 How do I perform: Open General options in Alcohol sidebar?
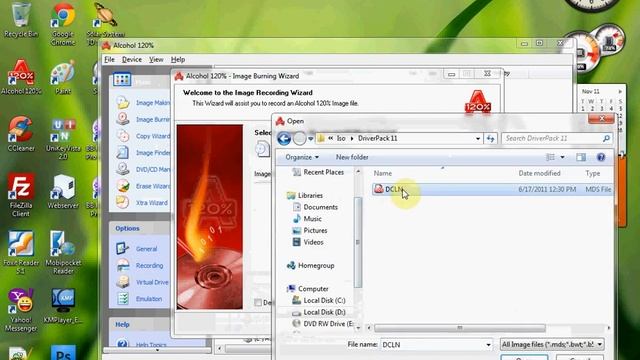[x=137, y=249]
